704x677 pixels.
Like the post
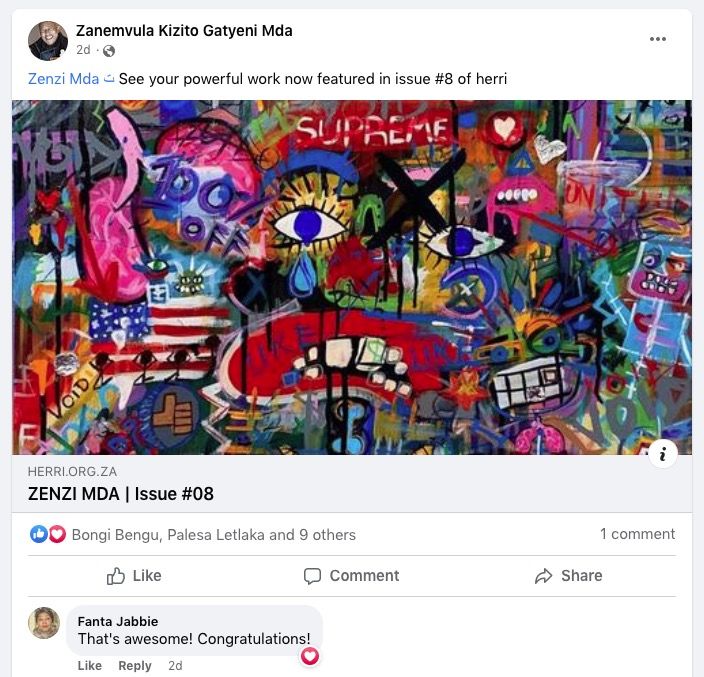click(x=134, y=576)
